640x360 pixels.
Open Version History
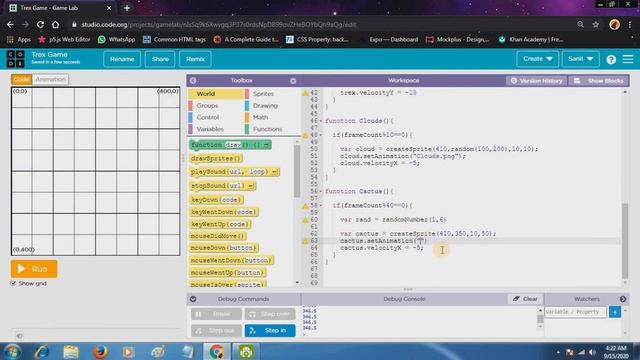click(x=536, y=81)
